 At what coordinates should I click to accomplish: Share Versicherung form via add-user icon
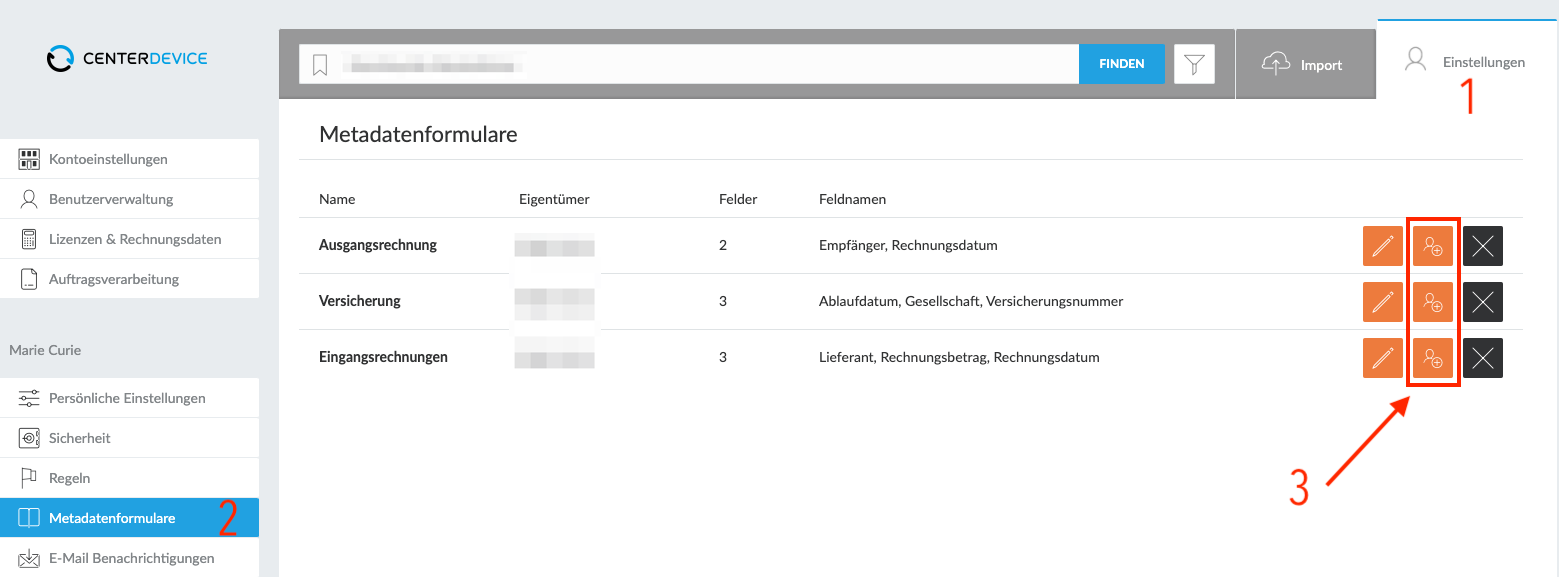coord(1433,302)
